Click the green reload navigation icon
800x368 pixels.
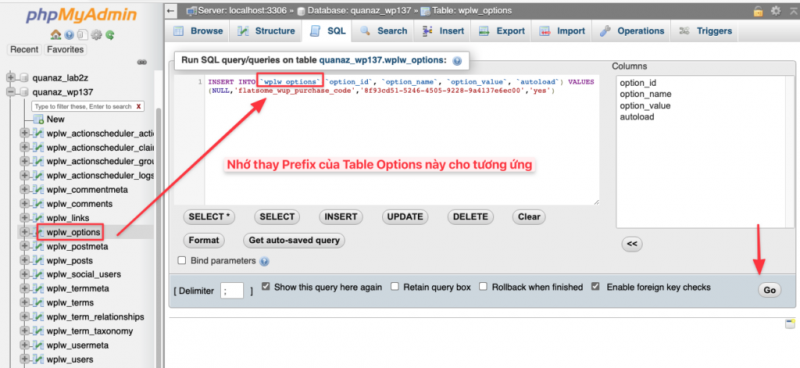[110, 35]
